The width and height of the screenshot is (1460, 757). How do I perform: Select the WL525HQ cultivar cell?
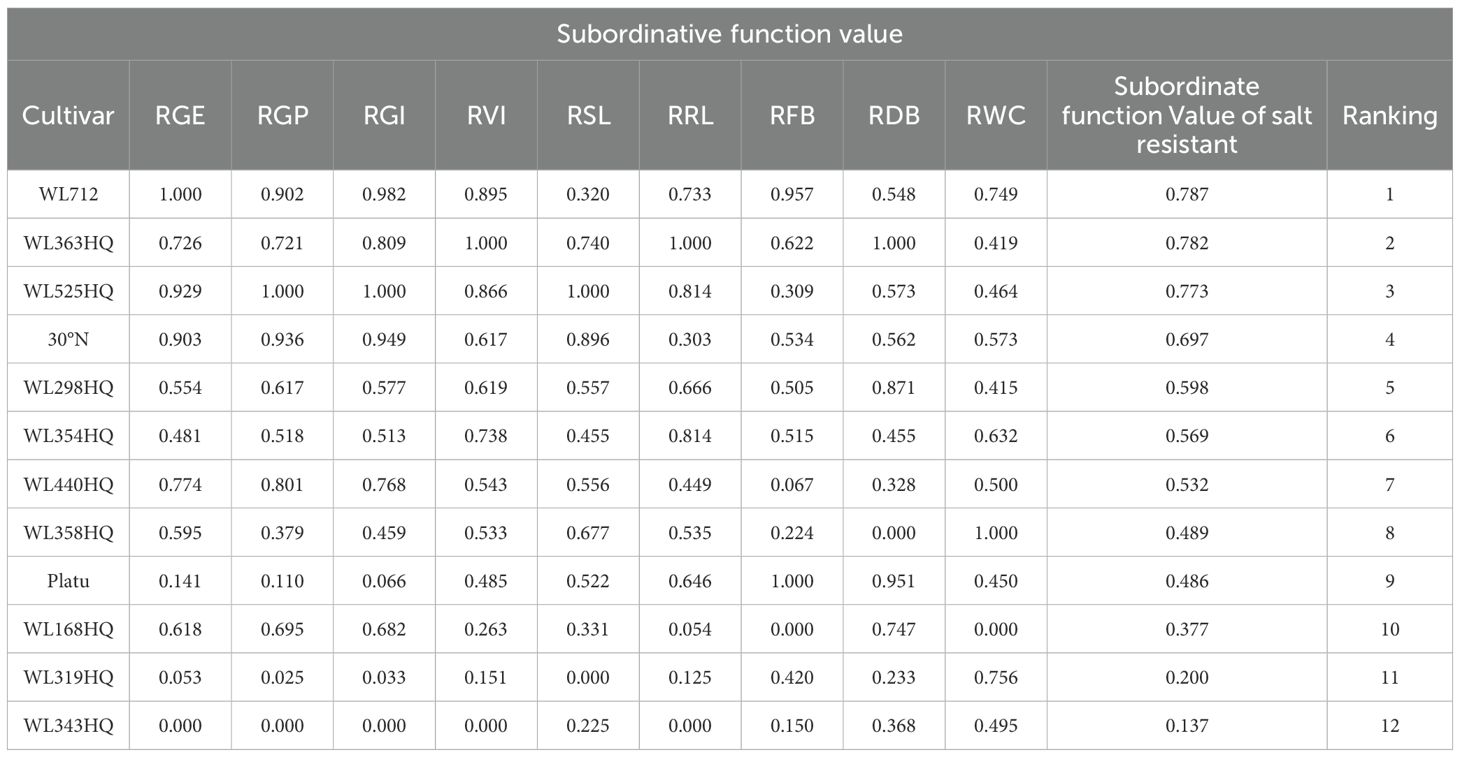pyautogui.click(x=68, y=291)
